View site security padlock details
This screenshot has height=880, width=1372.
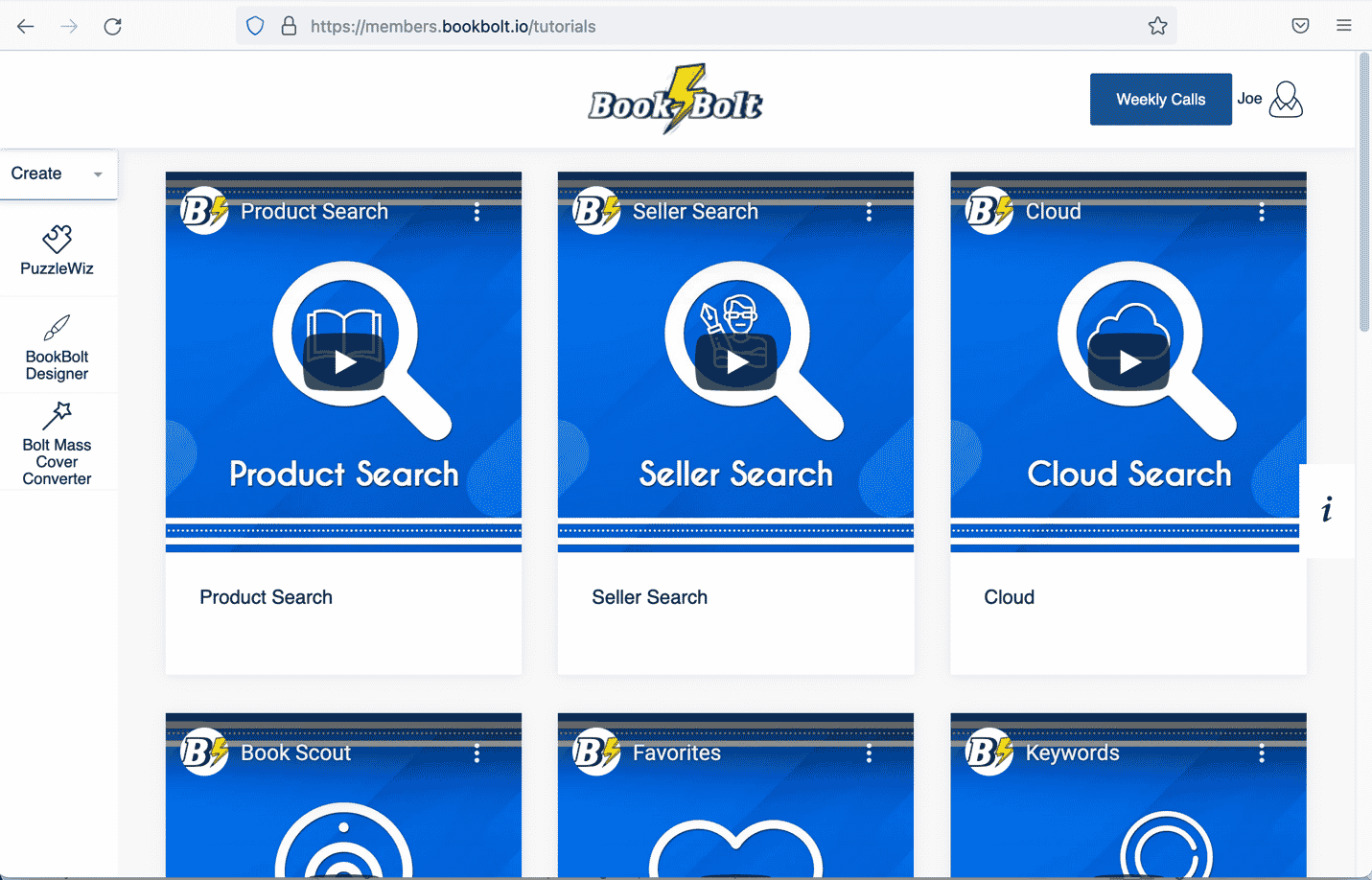coord(289,26)
